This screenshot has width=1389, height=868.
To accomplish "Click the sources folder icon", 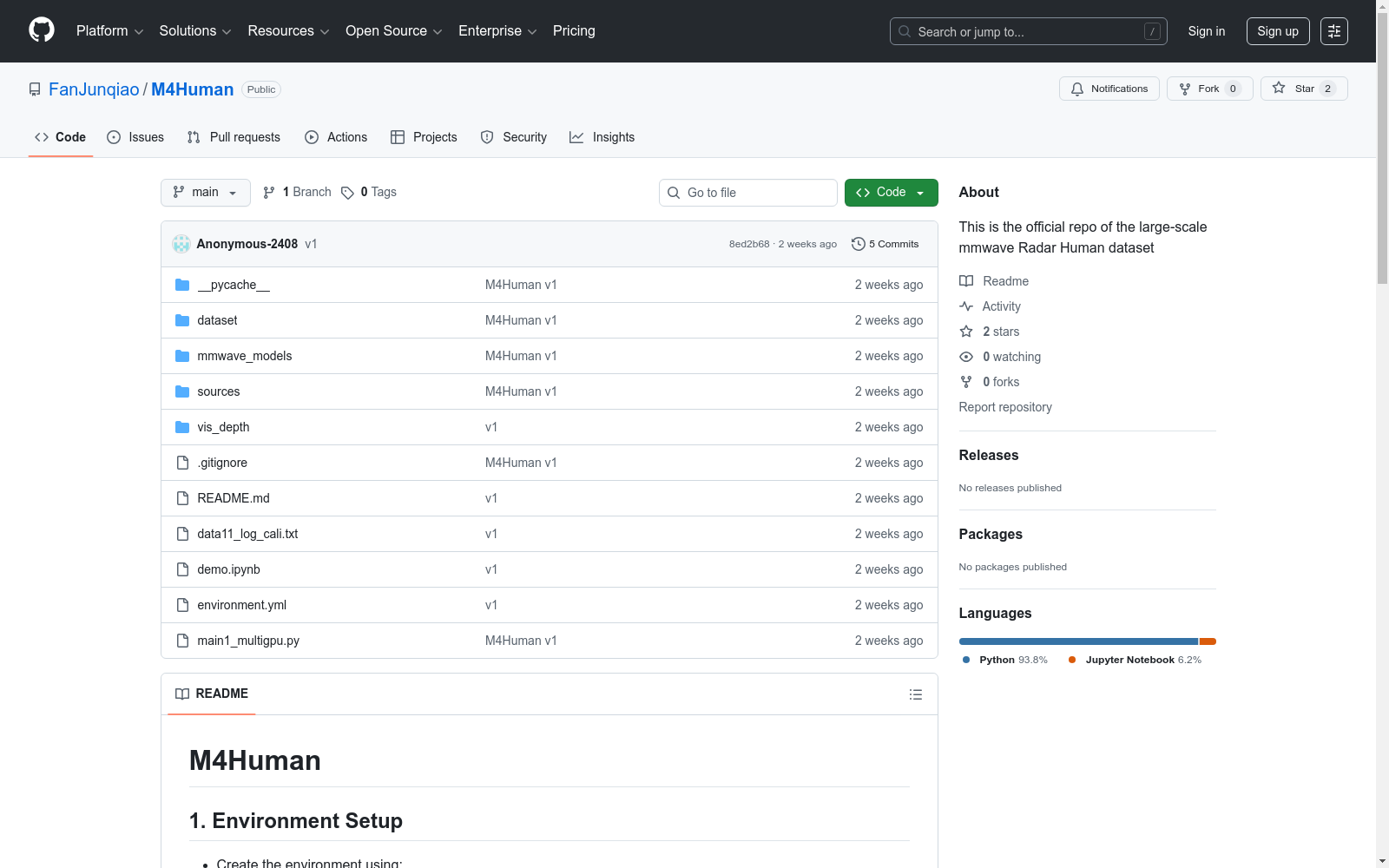I will [182, 391].
